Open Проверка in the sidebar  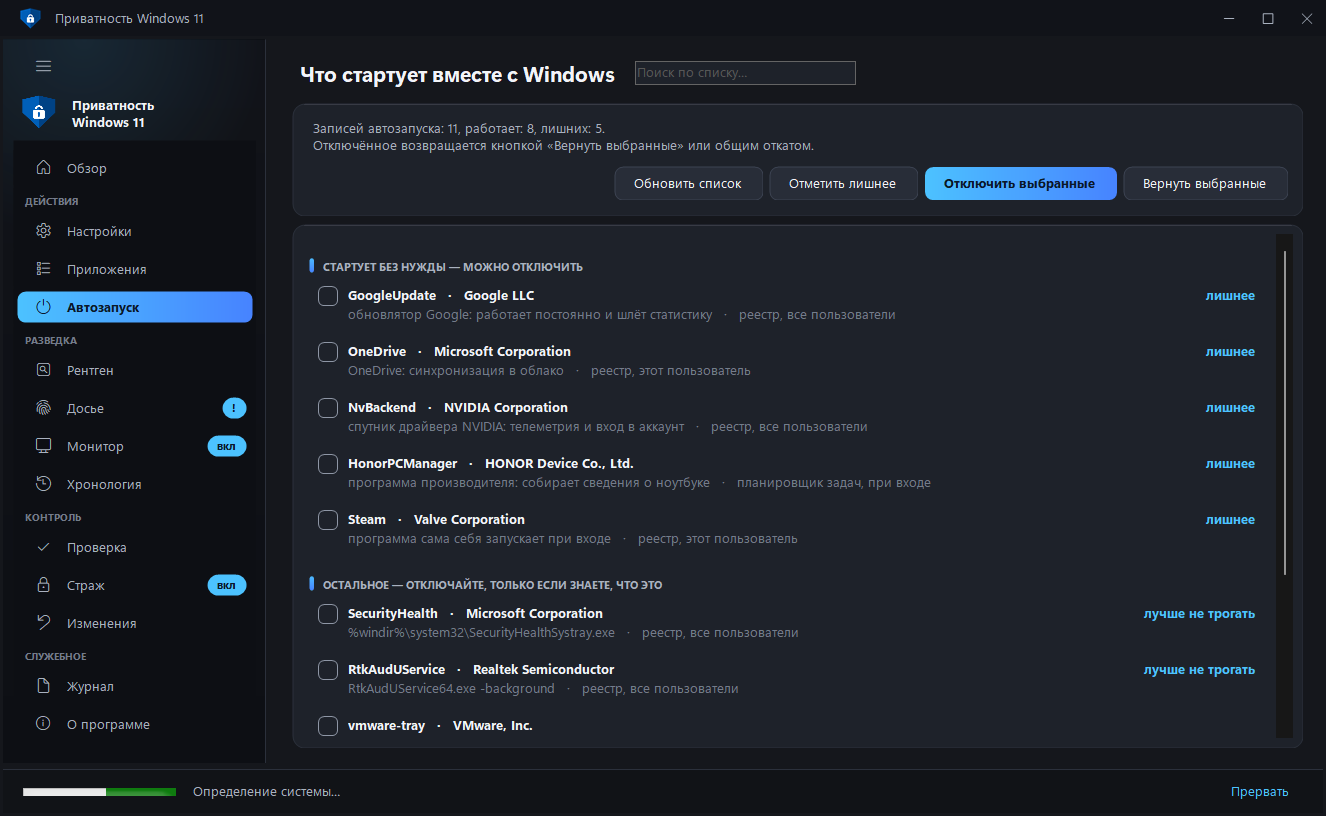coord(135,547)
